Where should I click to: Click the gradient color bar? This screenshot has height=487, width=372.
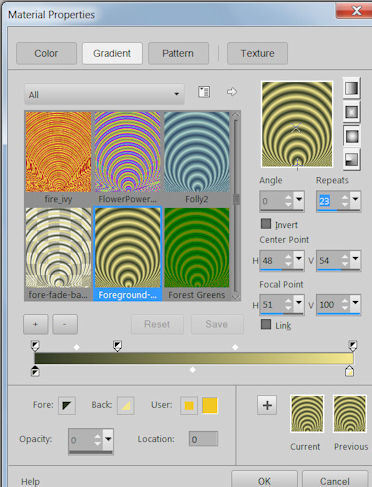pyautogui.click(x=194, y=358)
